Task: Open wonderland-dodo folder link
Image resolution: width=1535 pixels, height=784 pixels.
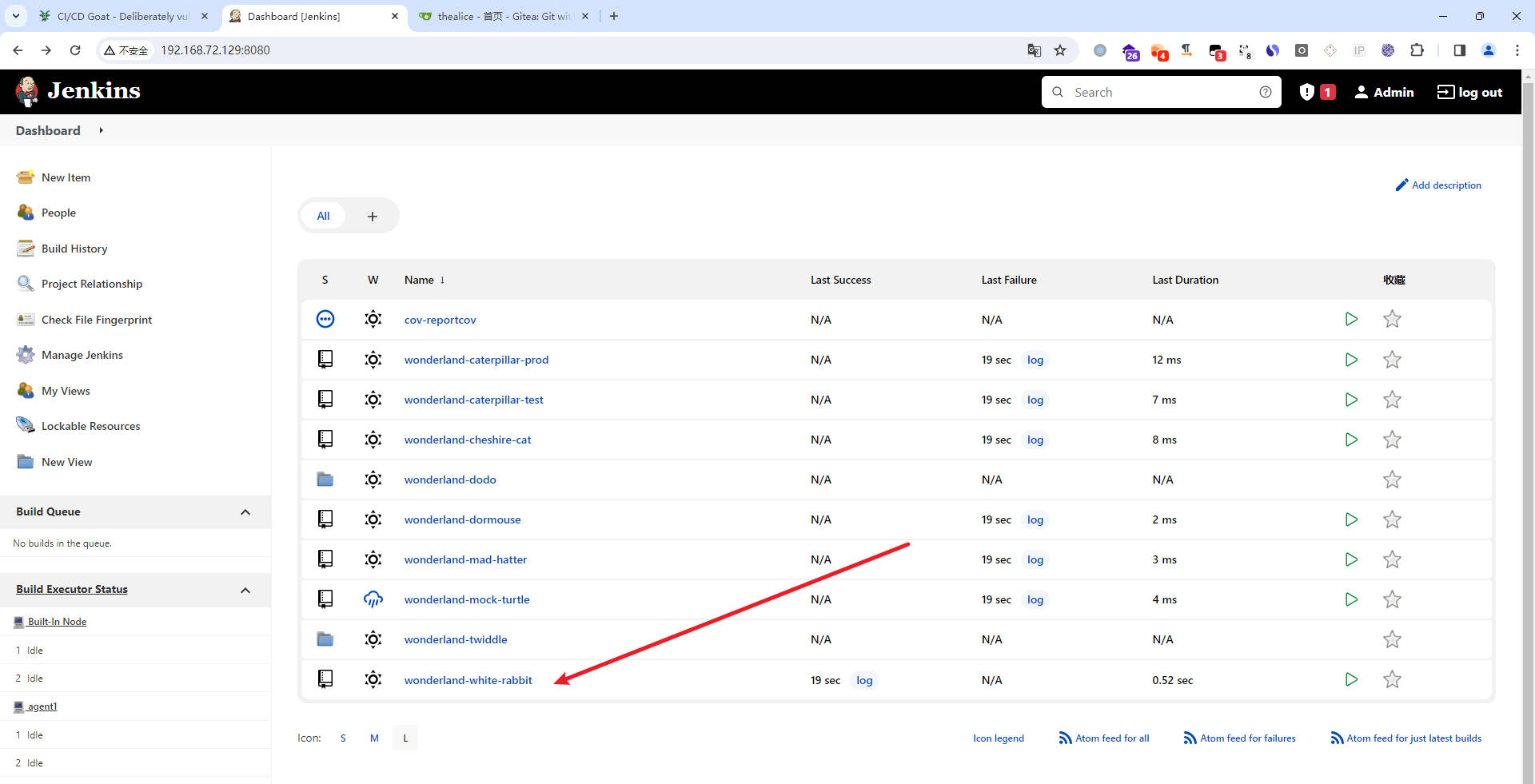Action: 450,480
